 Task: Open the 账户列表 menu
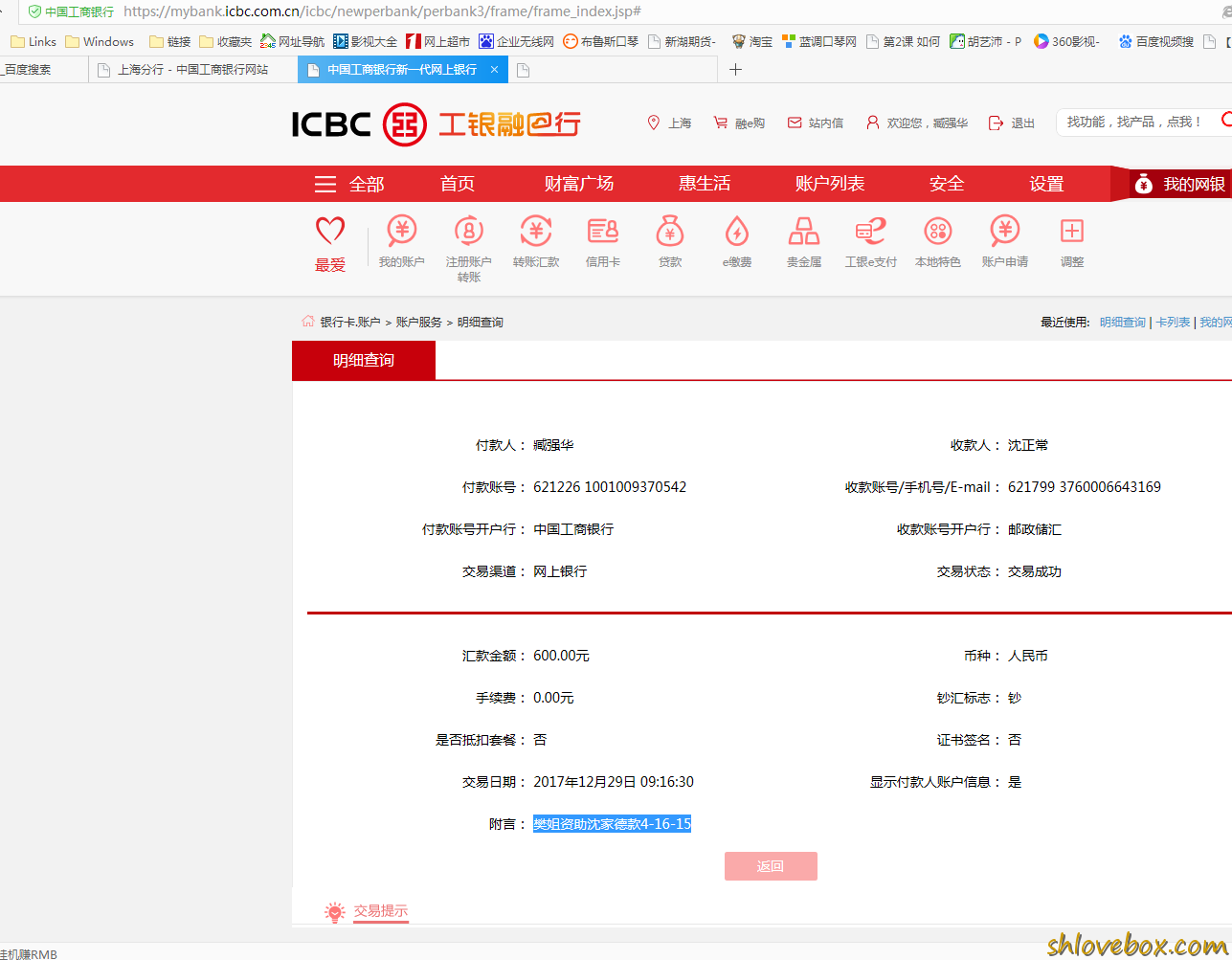click(x=830, y=184)
